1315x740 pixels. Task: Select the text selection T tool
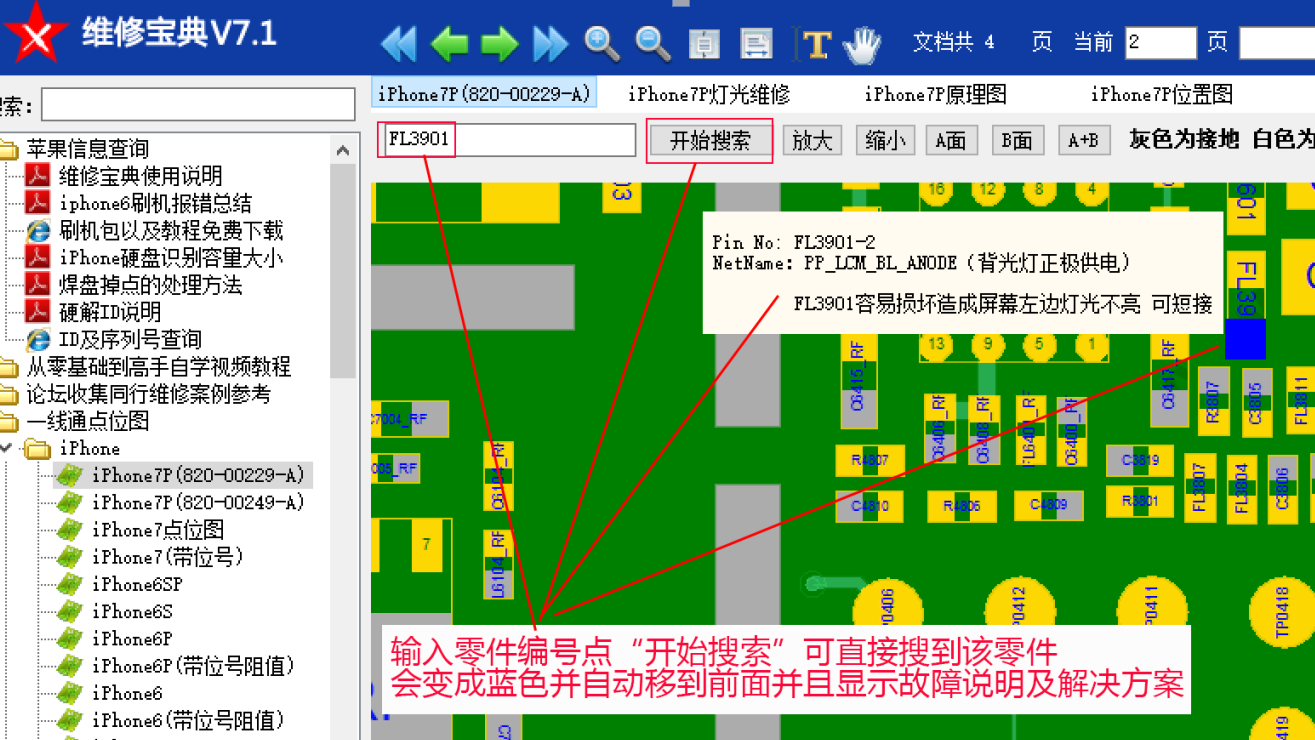pos(815,43)
